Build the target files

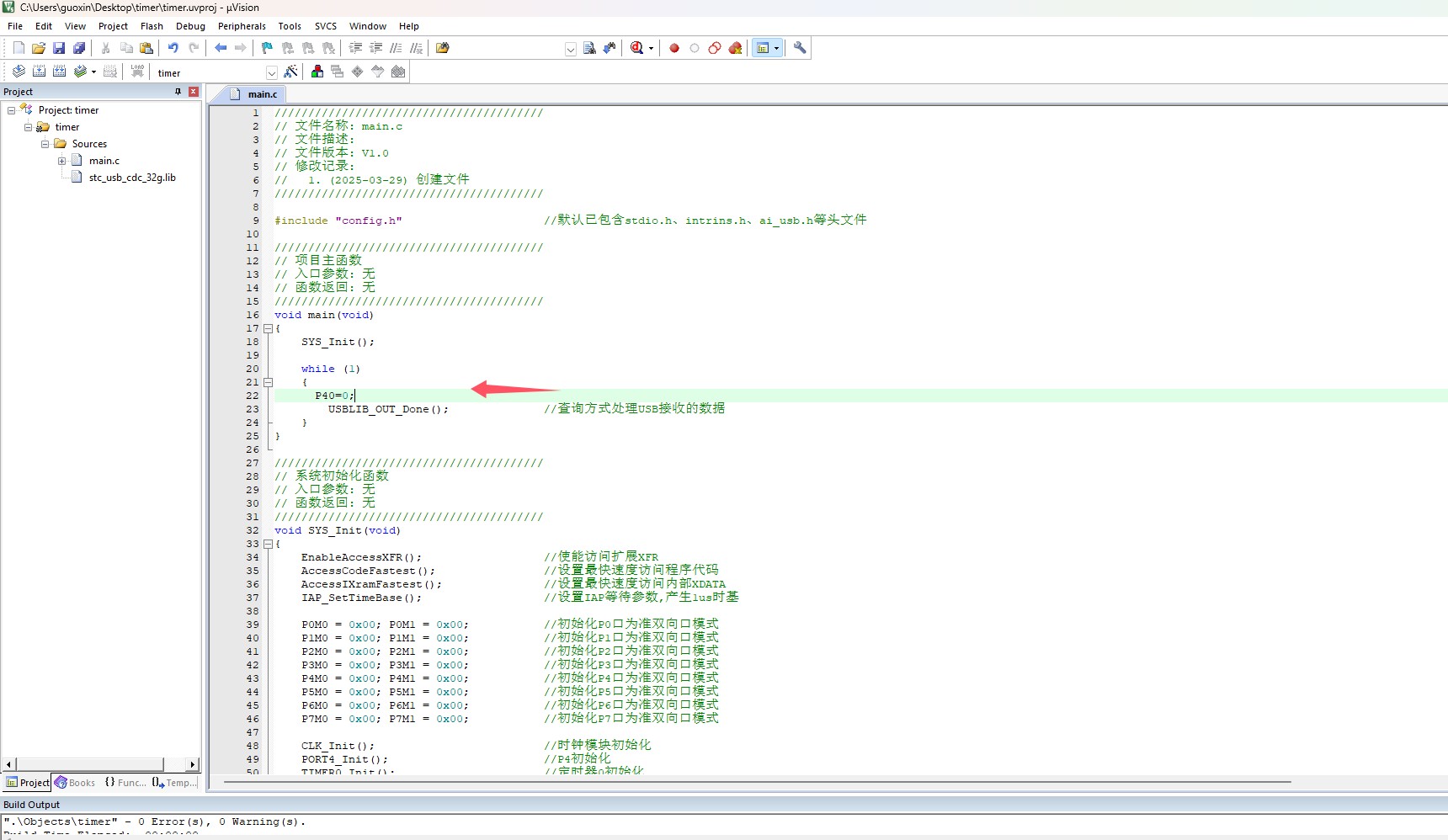39,72
